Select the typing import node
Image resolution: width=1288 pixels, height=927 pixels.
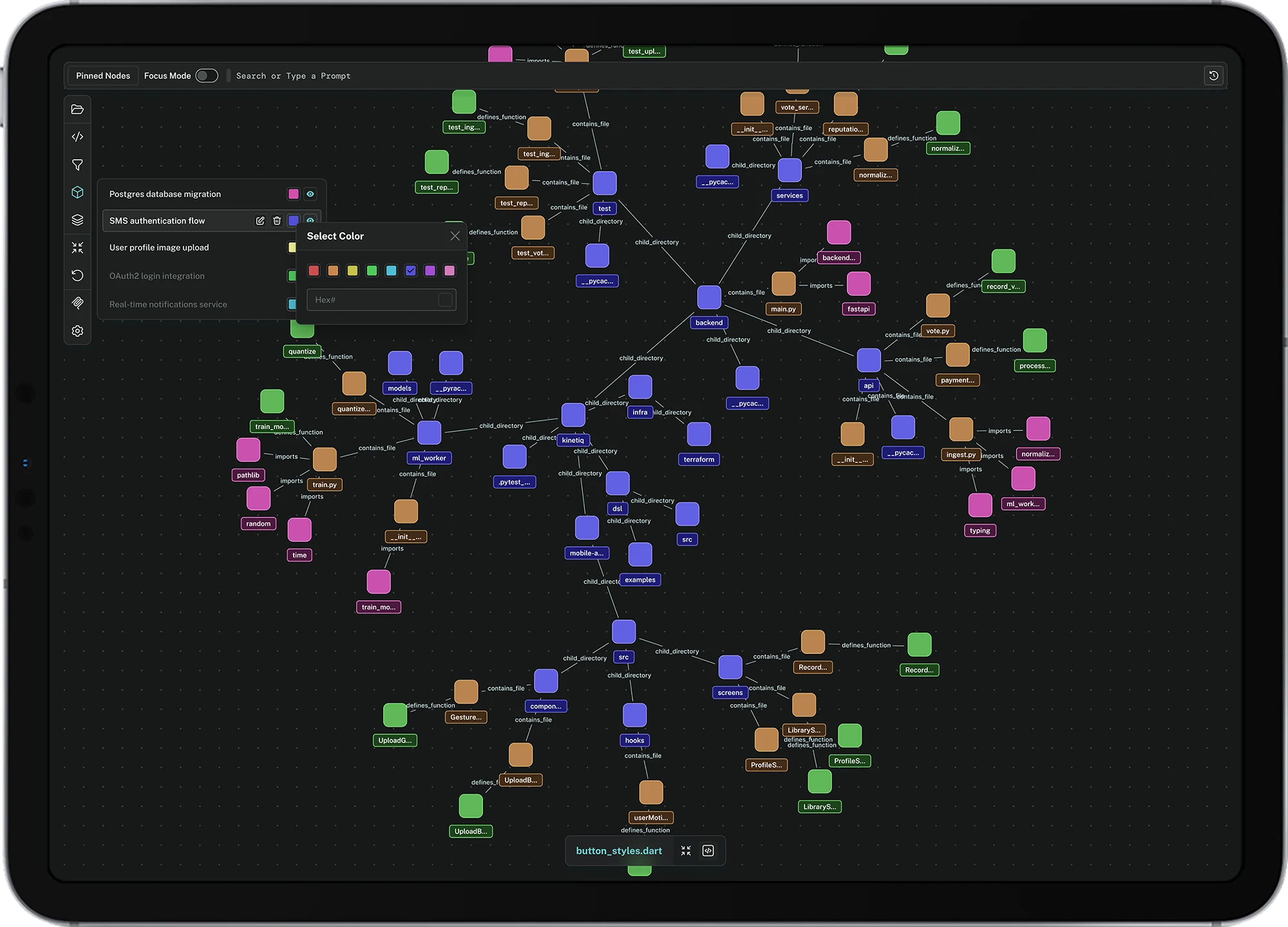tap(980, 506)
